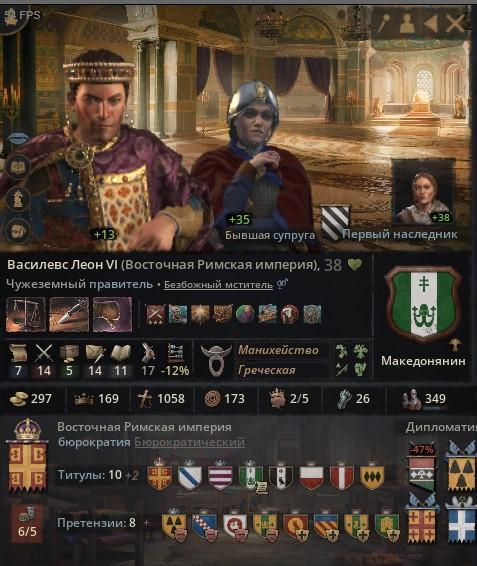Click the pin character window icon
Image resolution: width=477 pixels, height=566 pixels.
382,23
